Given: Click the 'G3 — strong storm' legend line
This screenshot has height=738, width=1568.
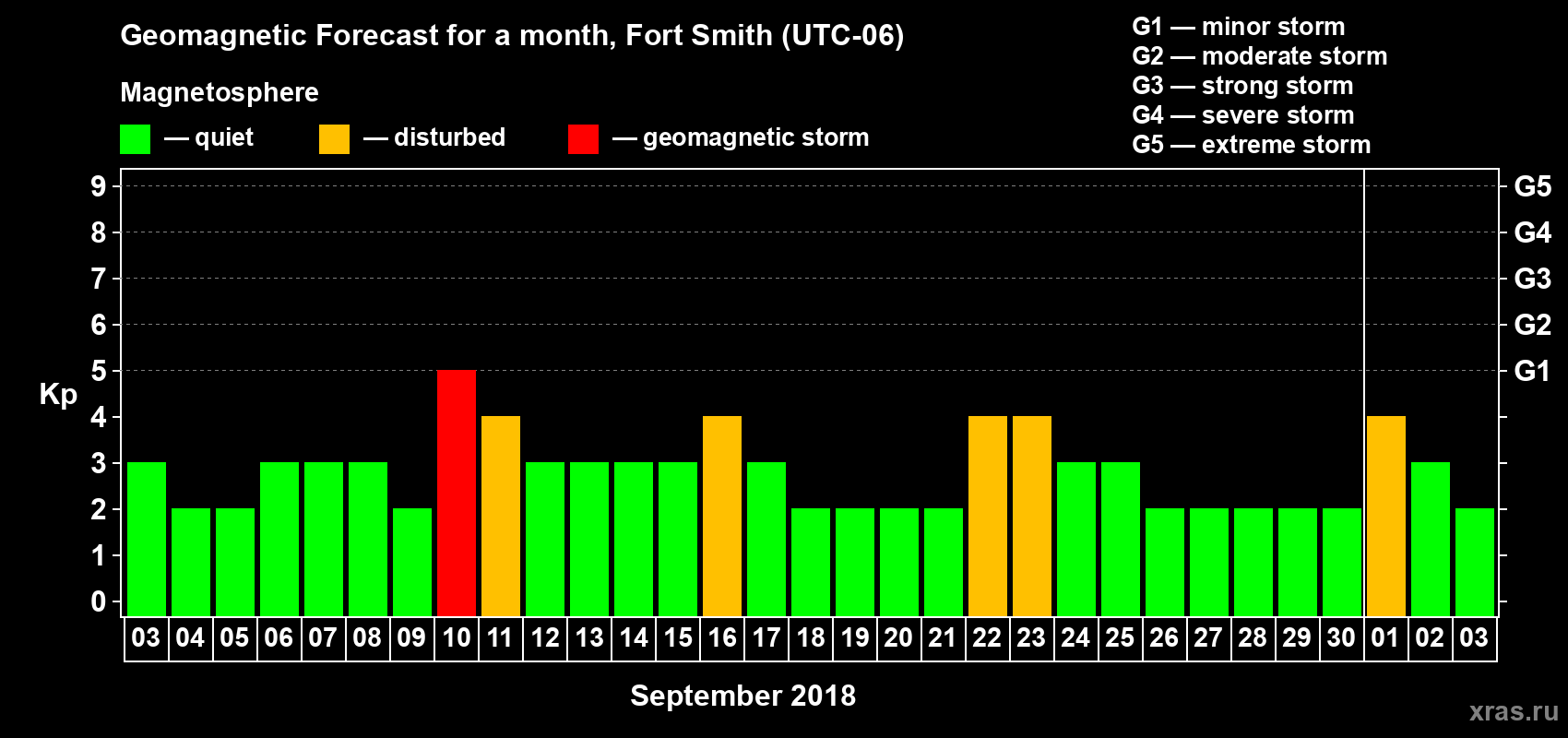Looking at the screenshot, I should point(1242,86).
